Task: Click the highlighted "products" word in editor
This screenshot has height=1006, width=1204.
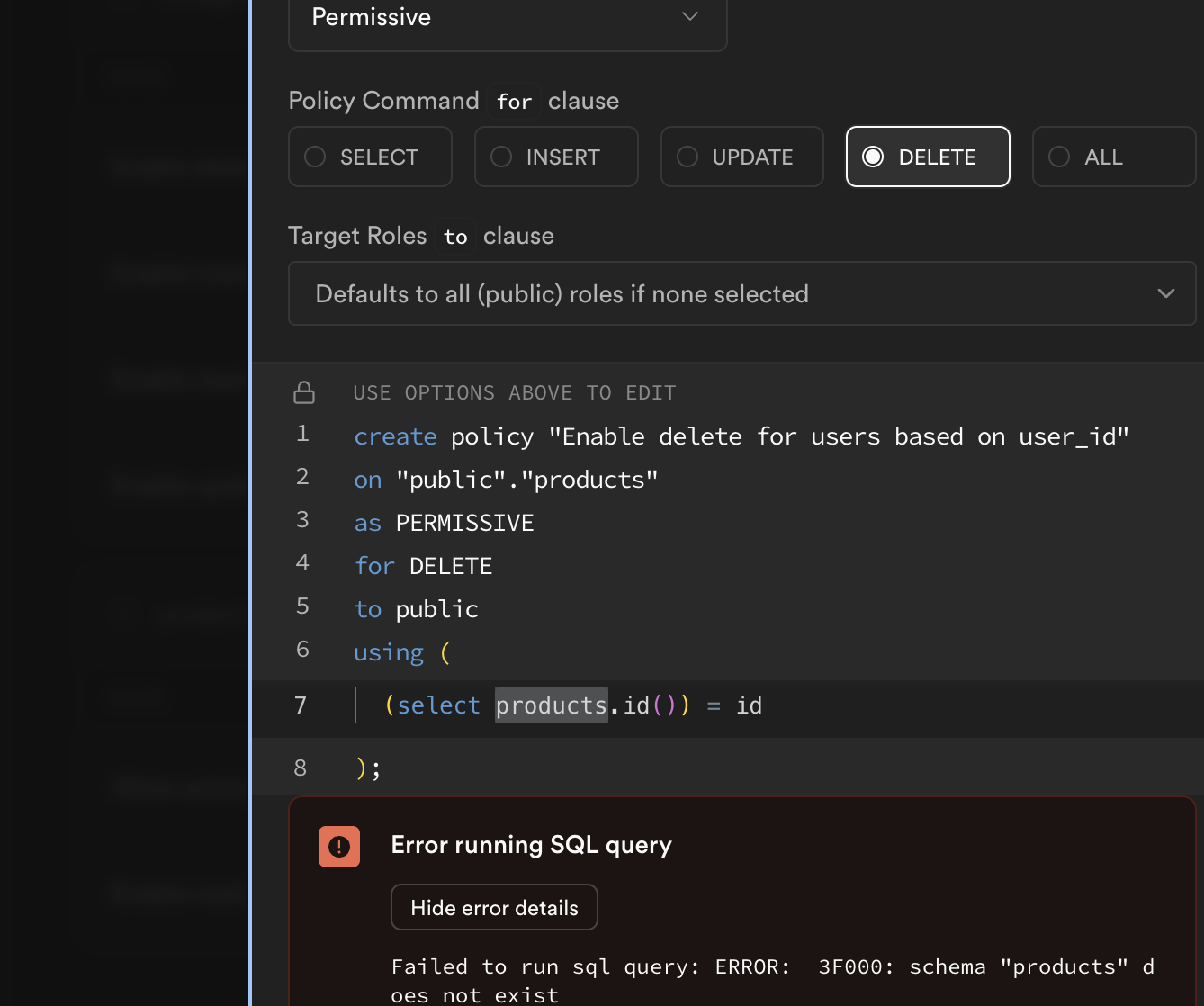Action: pos(551,705)
